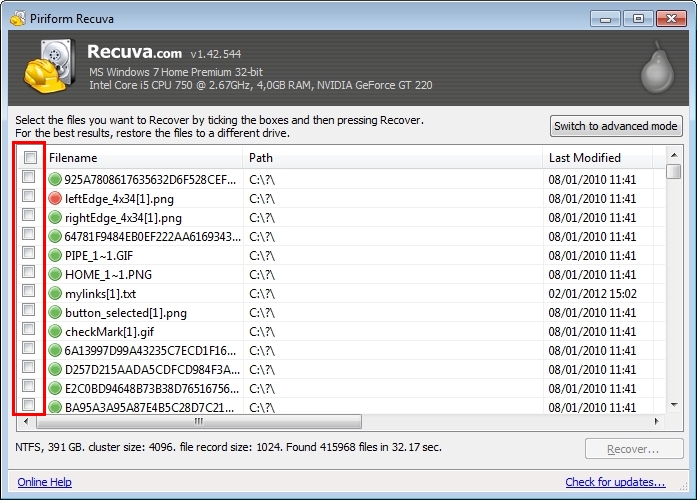Click file name E2C0BD94648B73B38D76516756

pyautogui.click(x=152, y=389)
